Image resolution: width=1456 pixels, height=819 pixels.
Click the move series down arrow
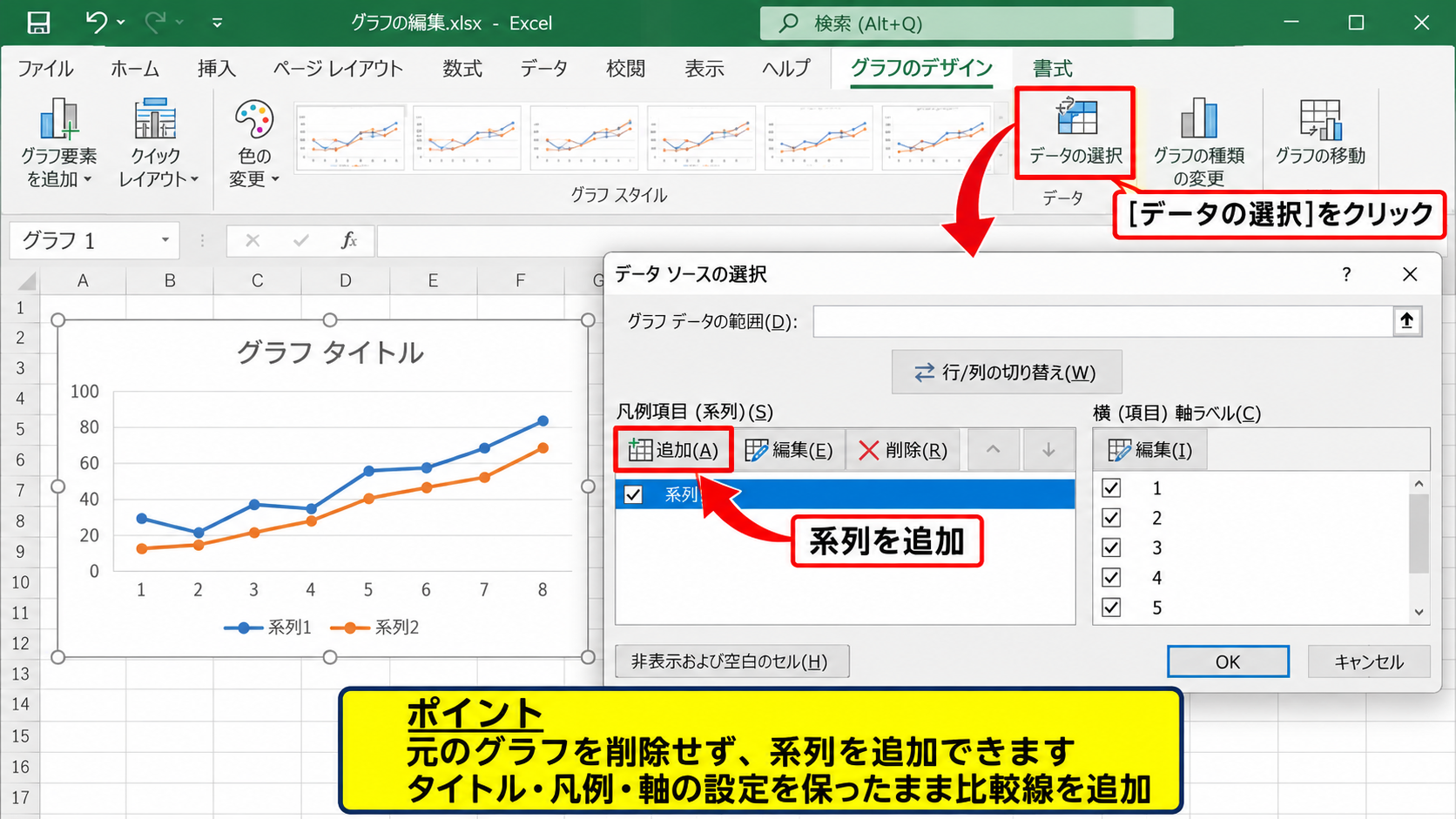coord(1048,450)
